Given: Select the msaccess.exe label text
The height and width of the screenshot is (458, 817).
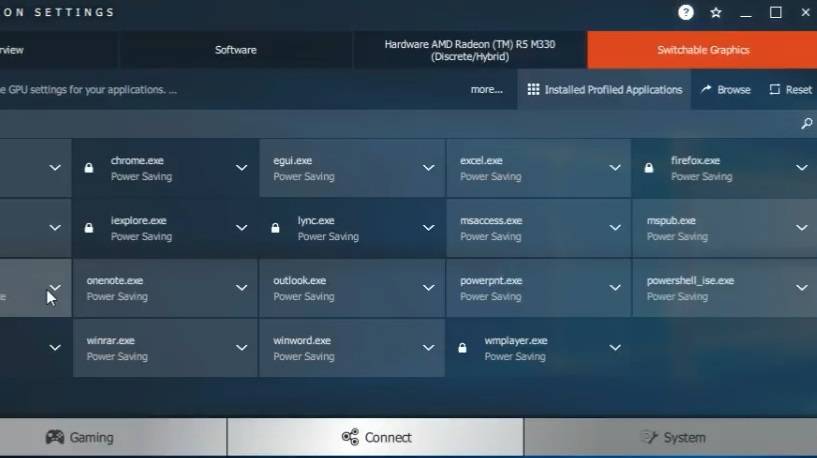Looking at the screenshot, I should click(x=491, y=220).
